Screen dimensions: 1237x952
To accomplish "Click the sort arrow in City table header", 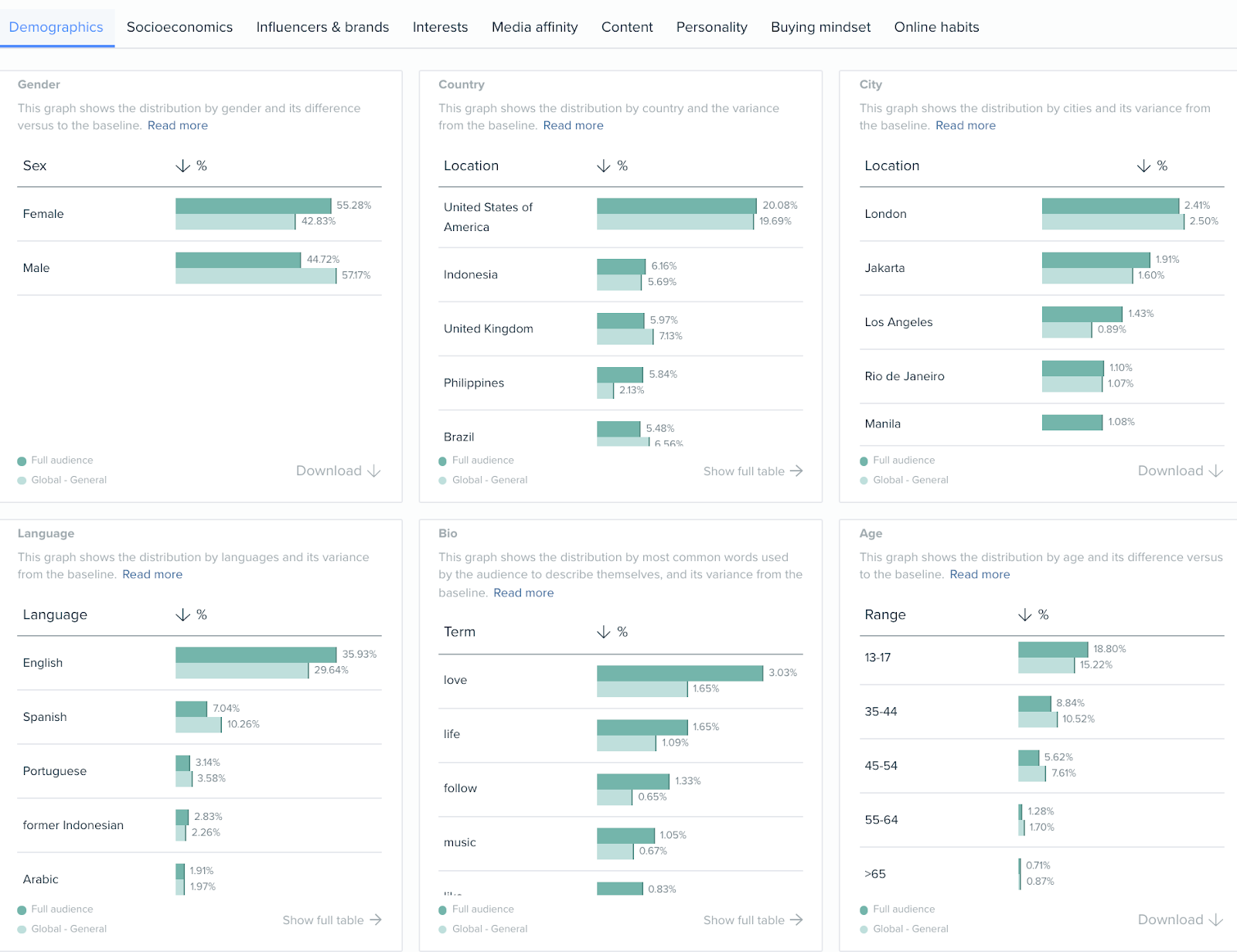I will [1143, 166].
